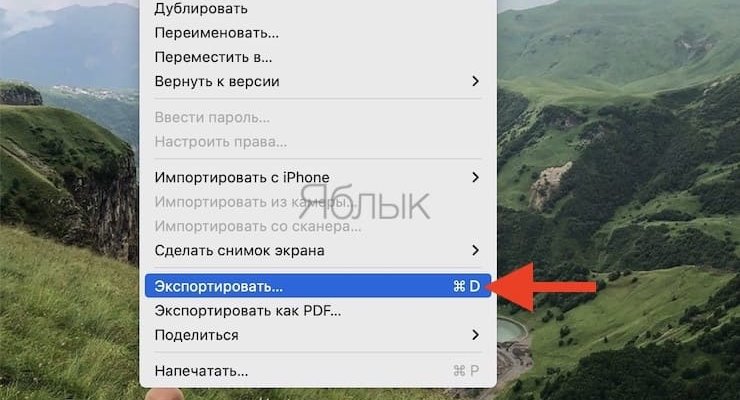Image resolution: width=740 pixels, height=400 pixels.
Task: Select Экспортировать как PDF…
Action: coord(318,311)
